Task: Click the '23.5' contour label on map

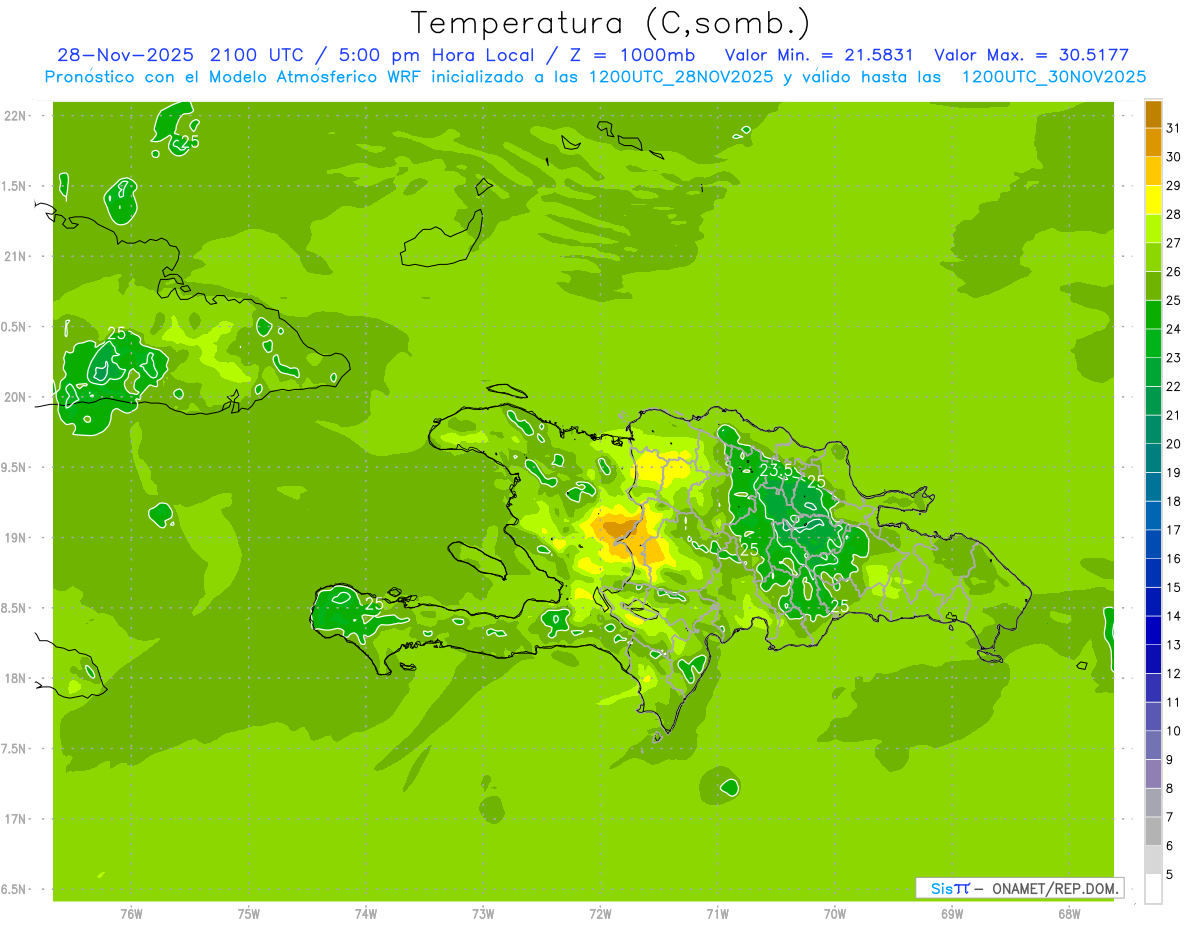Action: point(776,470)
